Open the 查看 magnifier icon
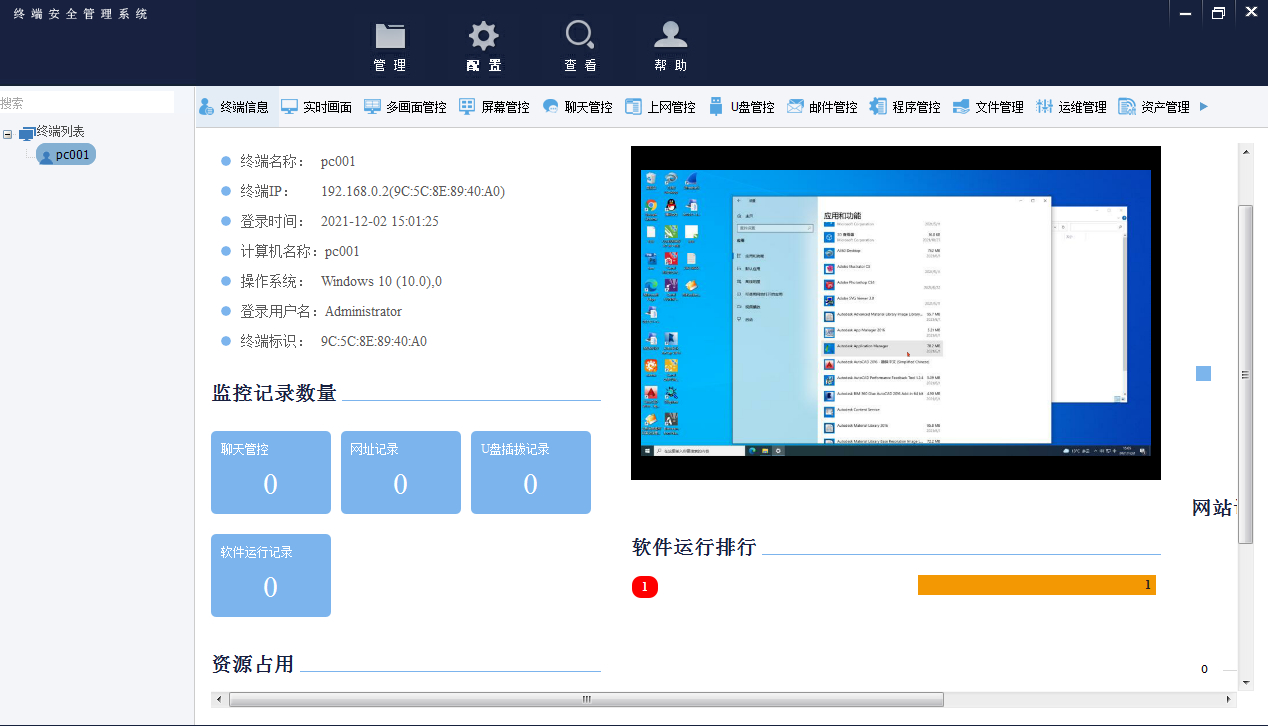This screenshot has width=1268, height=726. [580, 37]
